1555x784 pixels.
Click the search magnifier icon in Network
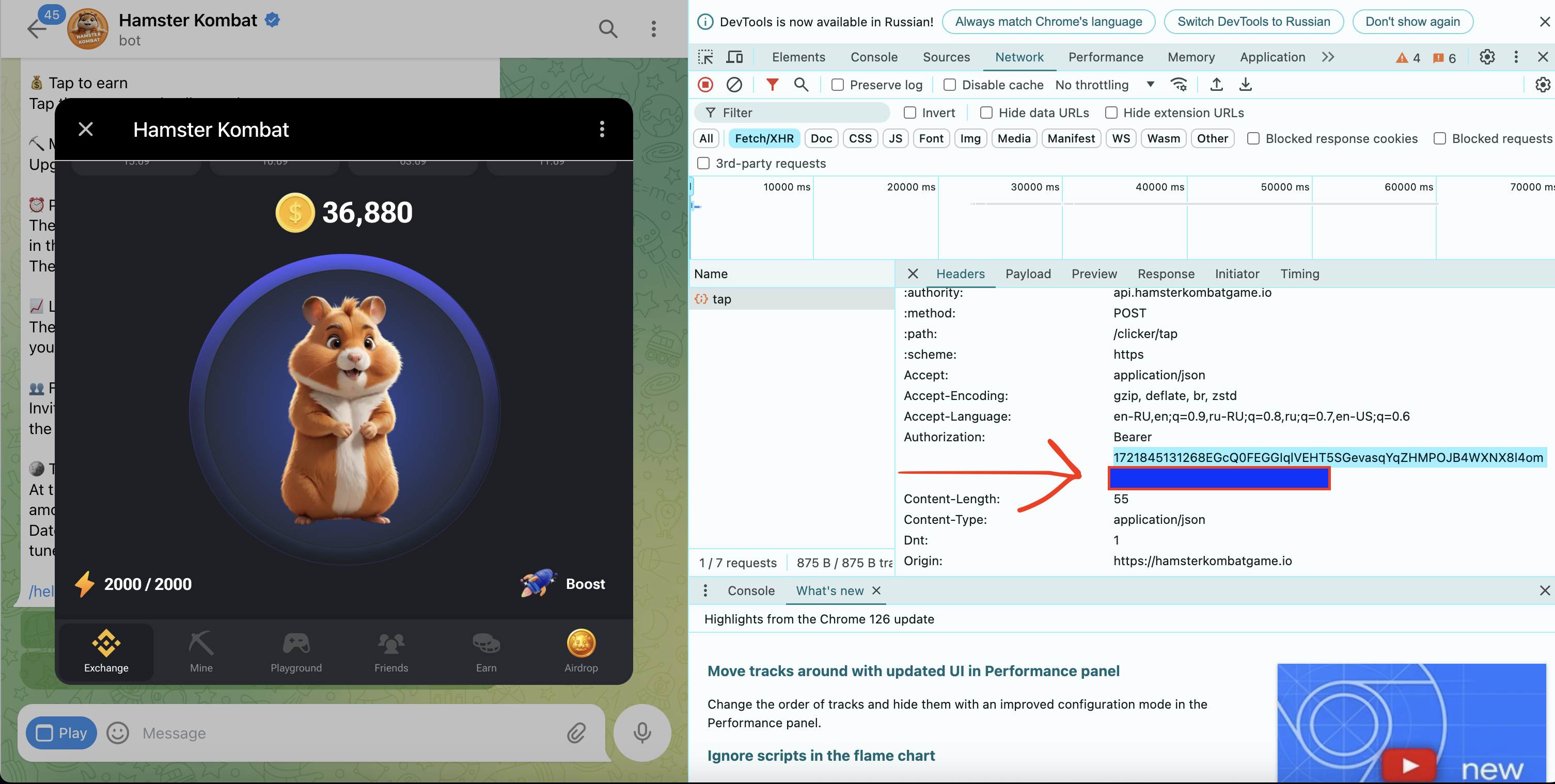[x=800, y=84]
